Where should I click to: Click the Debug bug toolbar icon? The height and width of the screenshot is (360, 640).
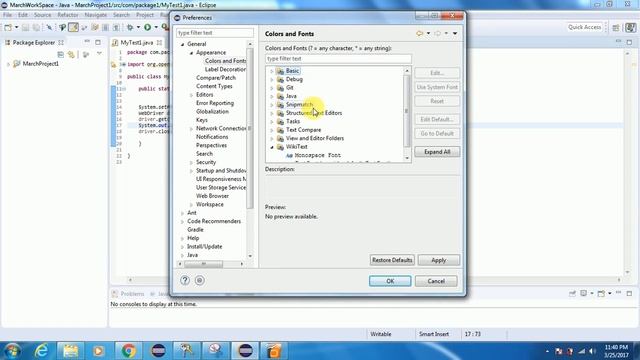130,27
